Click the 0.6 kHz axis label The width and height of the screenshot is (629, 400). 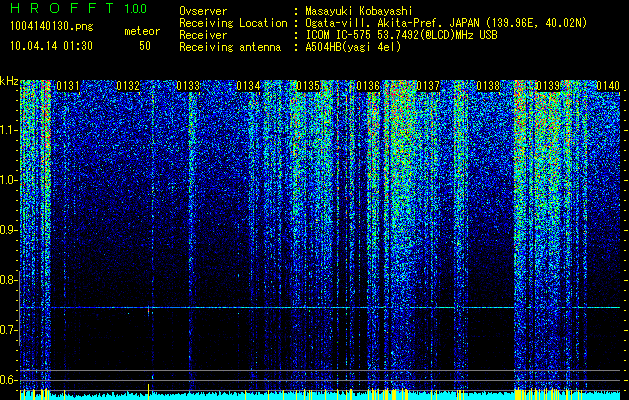[9, 380]
